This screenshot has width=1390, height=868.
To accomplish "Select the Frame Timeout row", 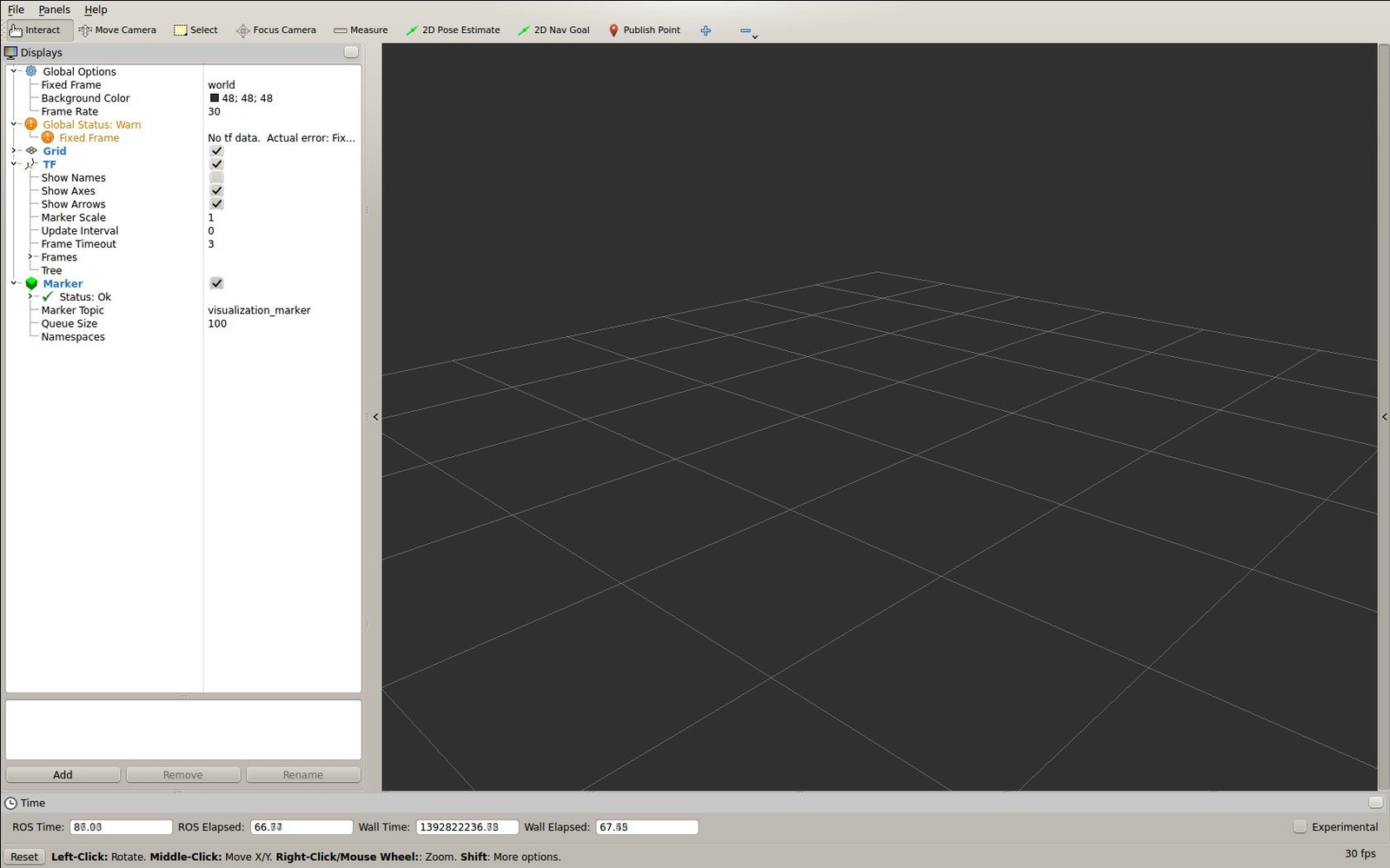I will click(183, 244).
